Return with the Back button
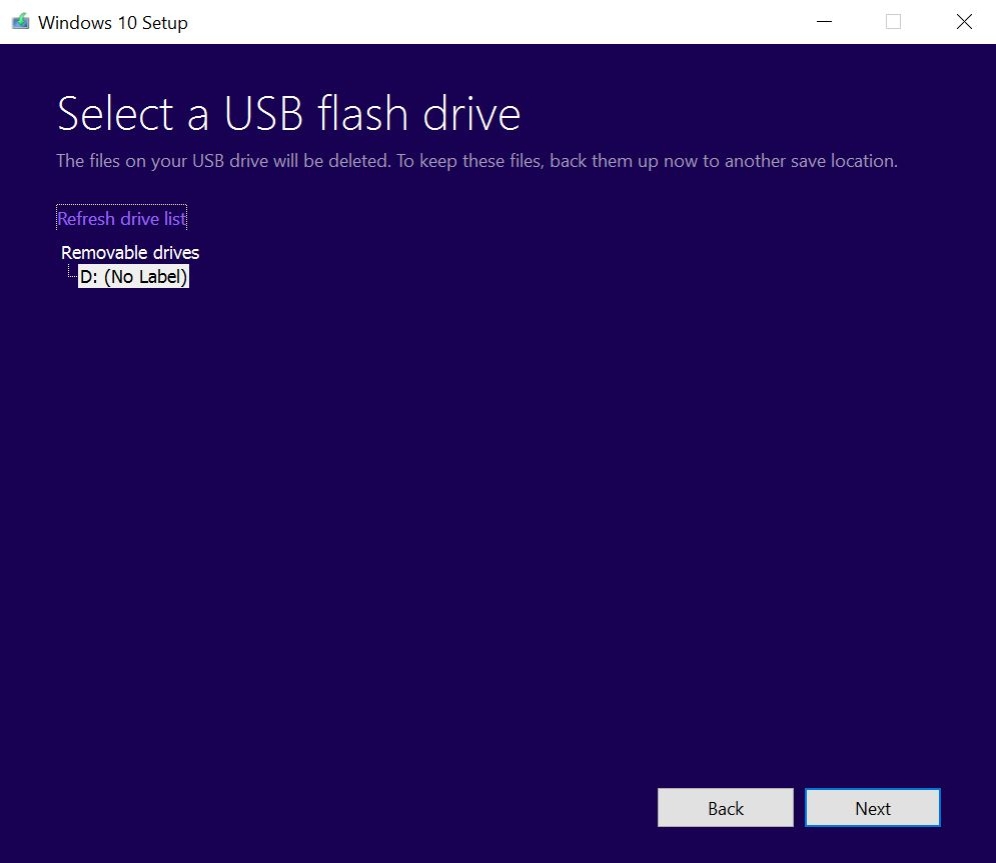996x863 pixels. click(x=725, y=808)
